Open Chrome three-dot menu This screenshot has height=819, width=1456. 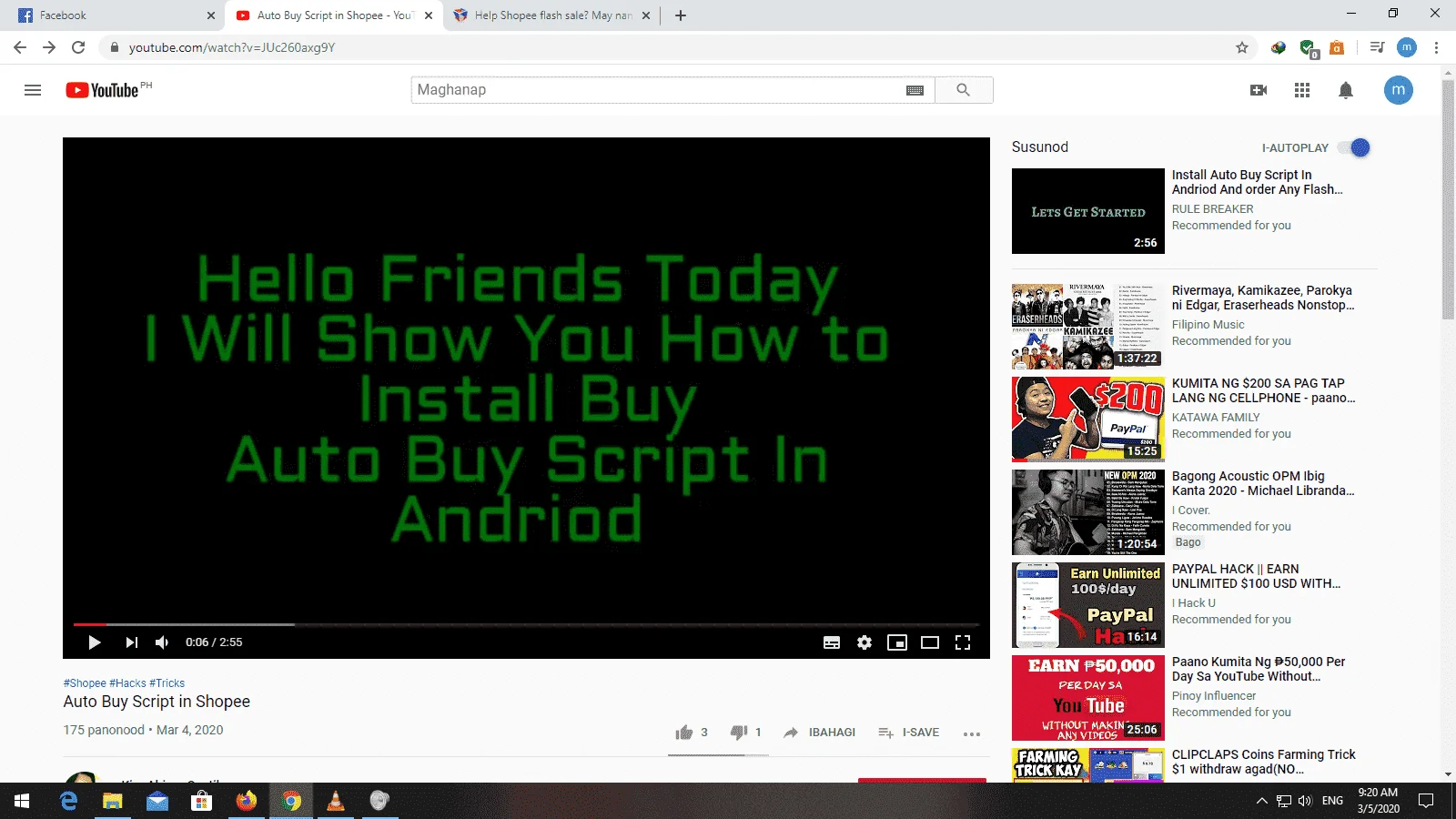click(1437, 47)
